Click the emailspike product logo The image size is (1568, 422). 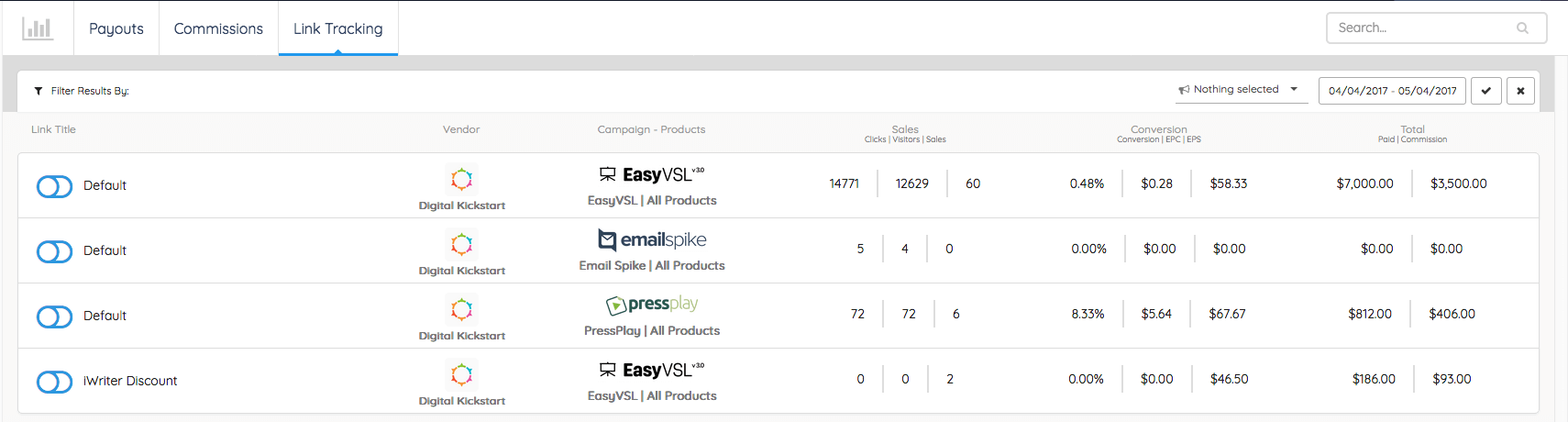[652, 239]
